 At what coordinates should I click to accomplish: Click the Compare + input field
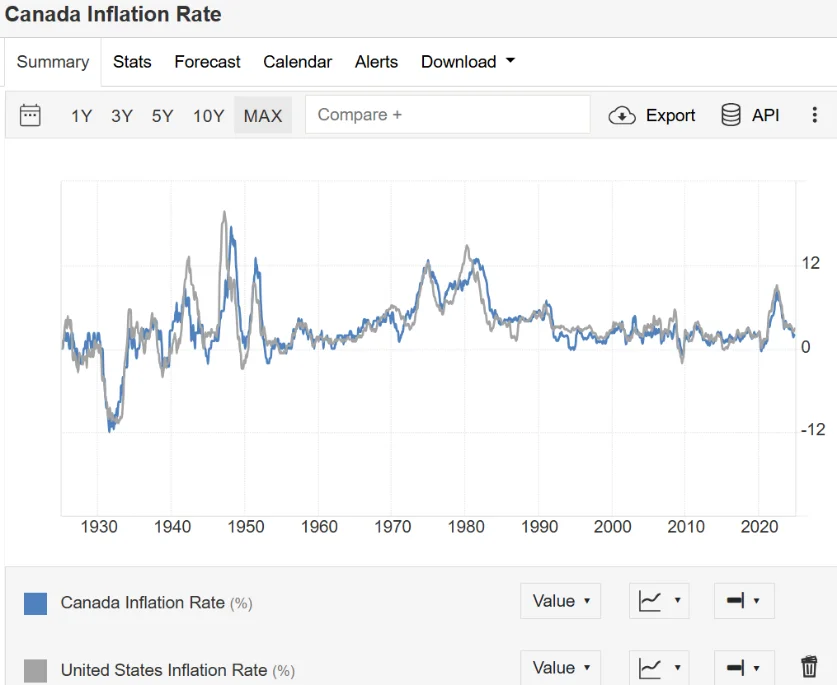point(447,115)
